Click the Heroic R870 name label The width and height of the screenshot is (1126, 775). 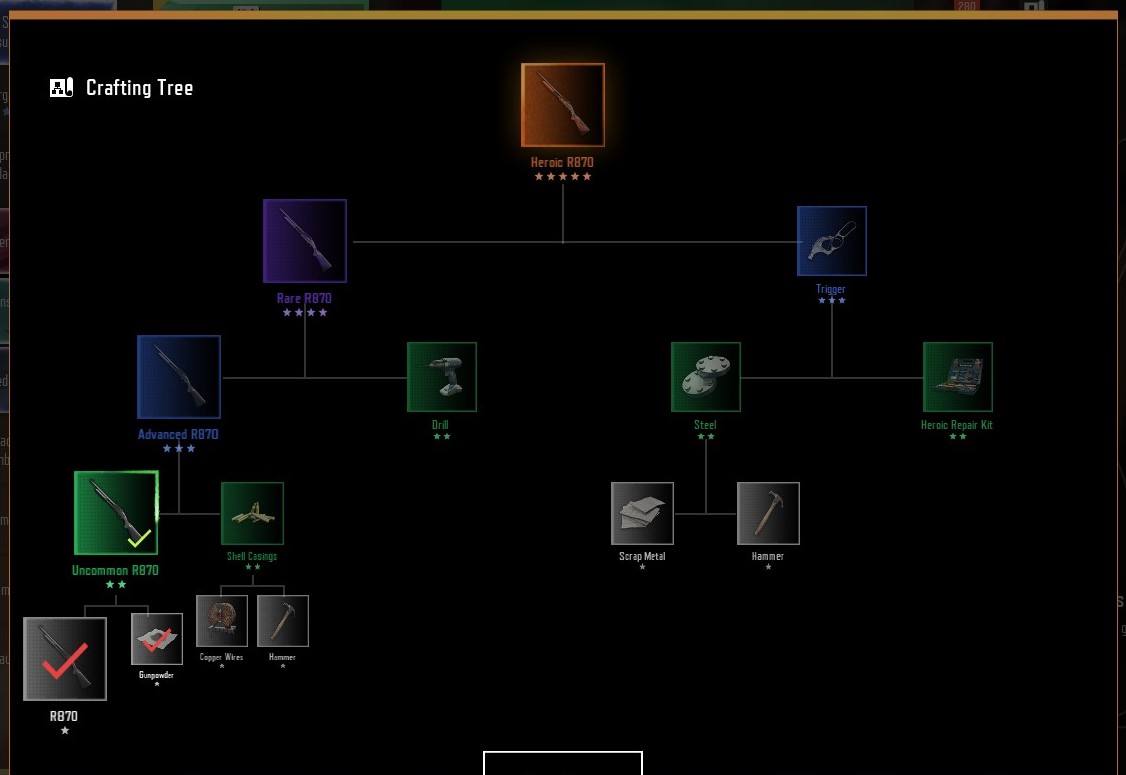coord(562,162)
